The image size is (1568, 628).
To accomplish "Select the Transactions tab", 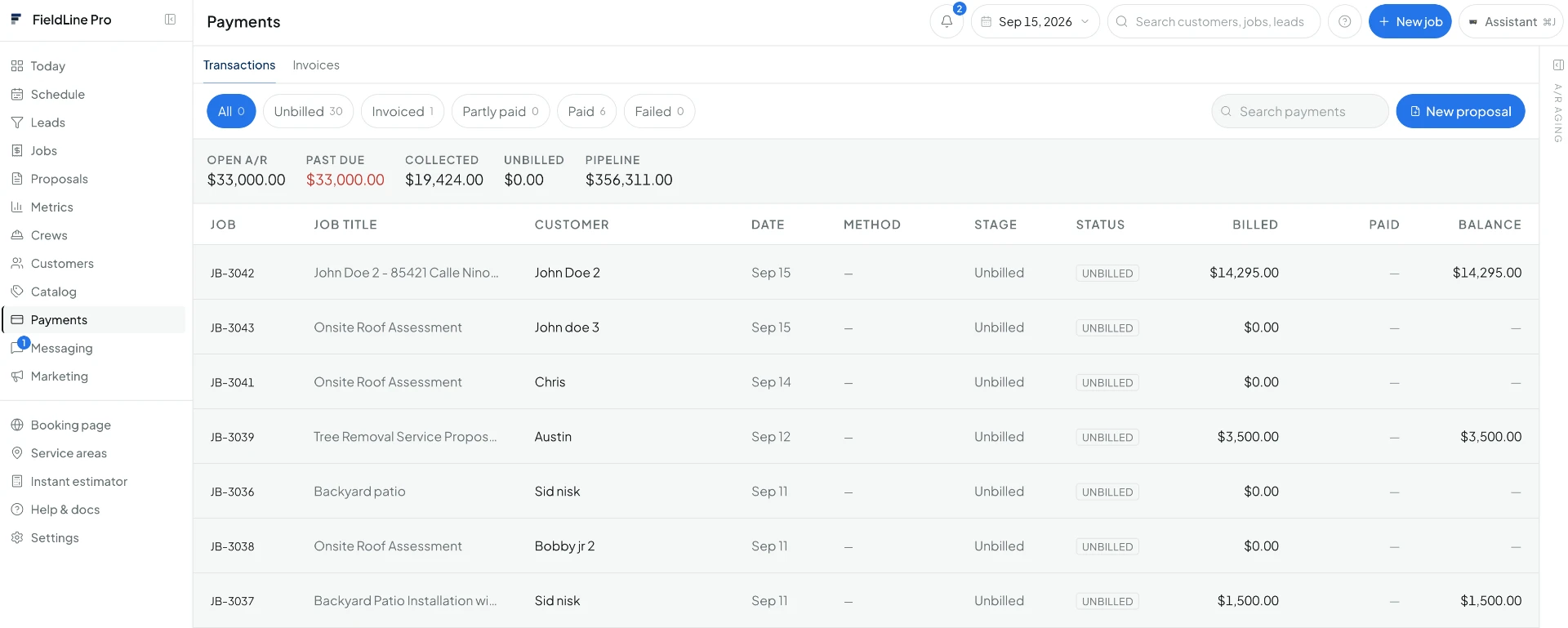I will coord(239,65).
